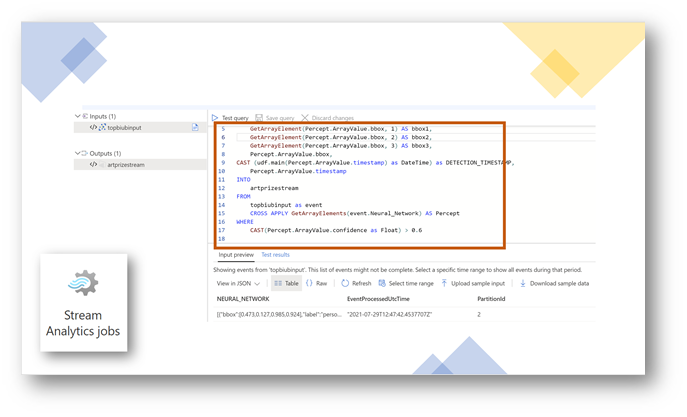This screenshot has width=687, height=417.
Task: Click the Select time range label
Action: coord(411,283)
